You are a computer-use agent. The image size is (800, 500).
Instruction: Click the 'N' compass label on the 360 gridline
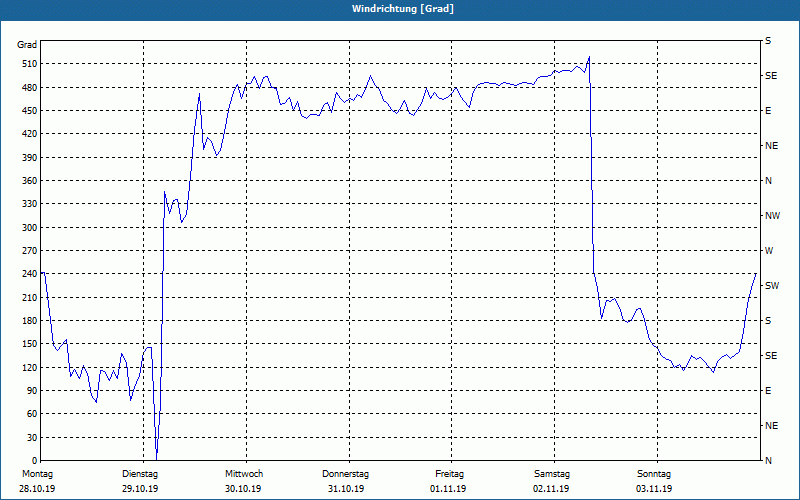point(769,181)
